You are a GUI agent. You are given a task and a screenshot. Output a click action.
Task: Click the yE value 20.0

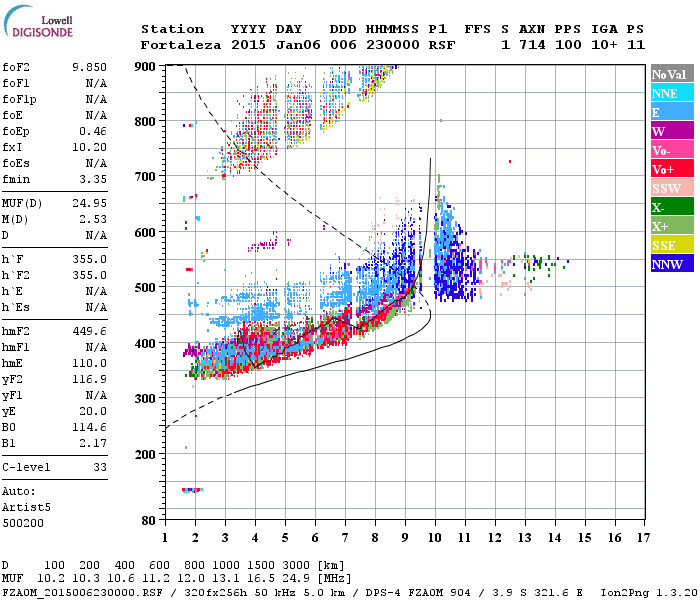pyautogui.click(x=93, y=412)
